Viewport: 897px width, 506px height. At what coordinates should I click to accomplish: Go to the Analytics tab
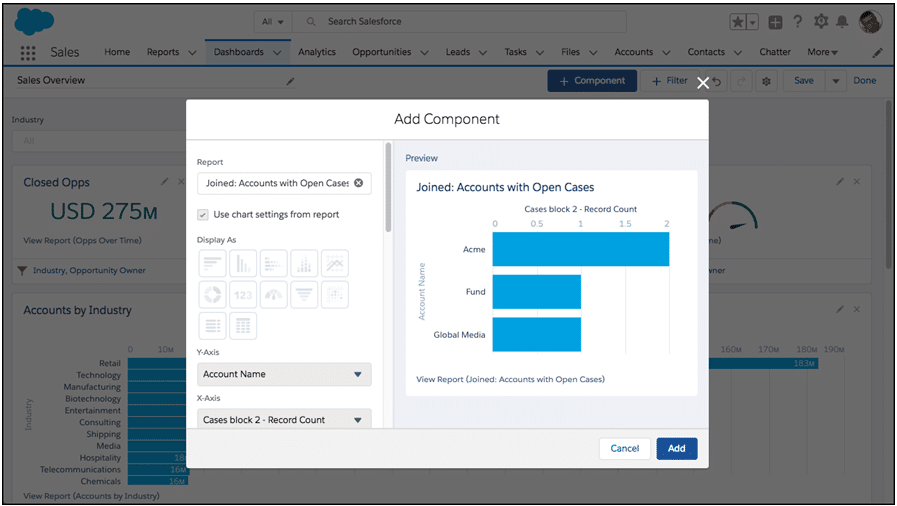pos(317,52)
